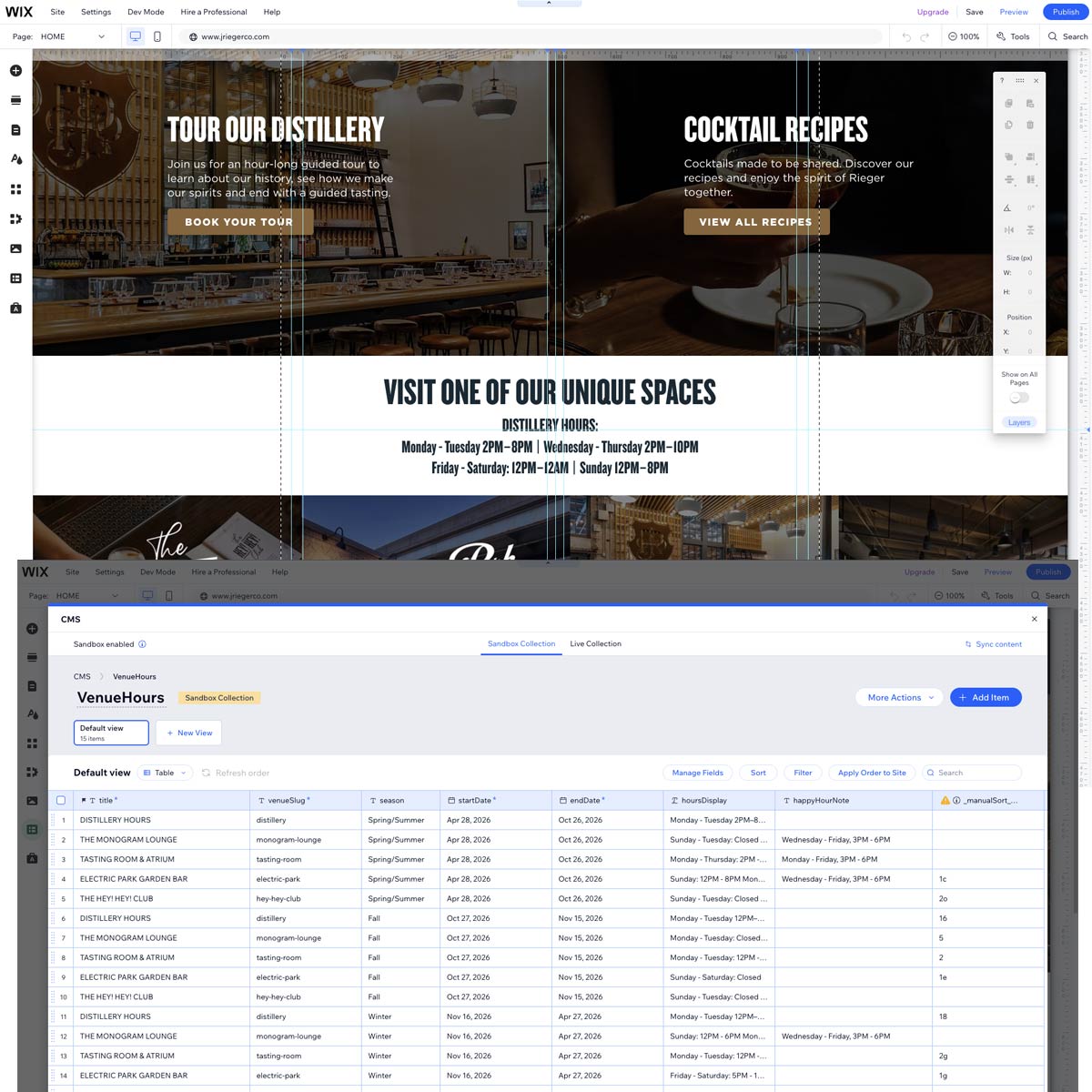The width and height of the screenshot is (1092, 1092).
Task: Click New View button
Action: tap(188, 733)
